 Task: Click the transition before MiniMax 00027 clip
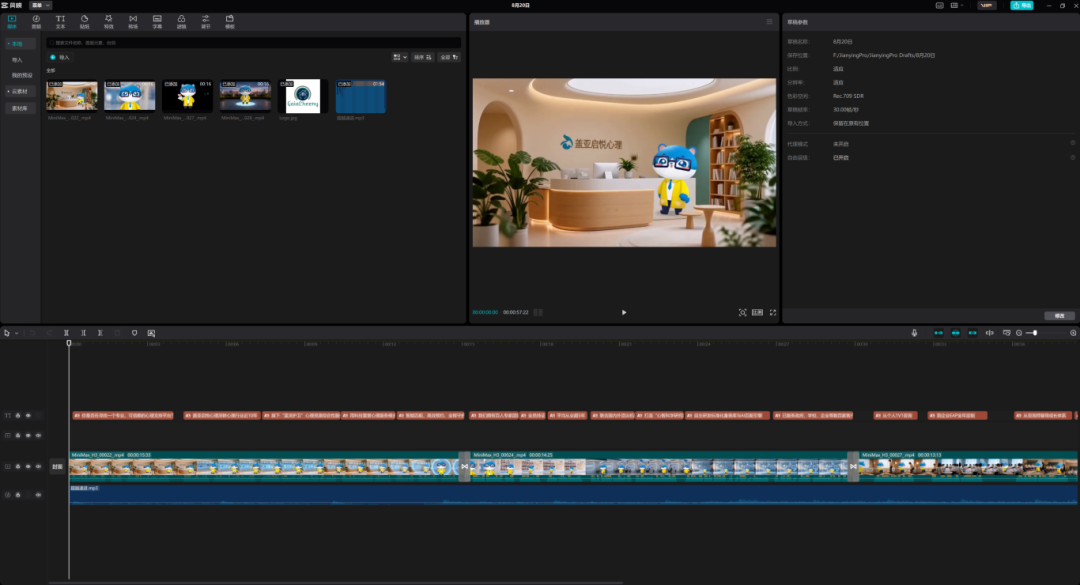853,466
